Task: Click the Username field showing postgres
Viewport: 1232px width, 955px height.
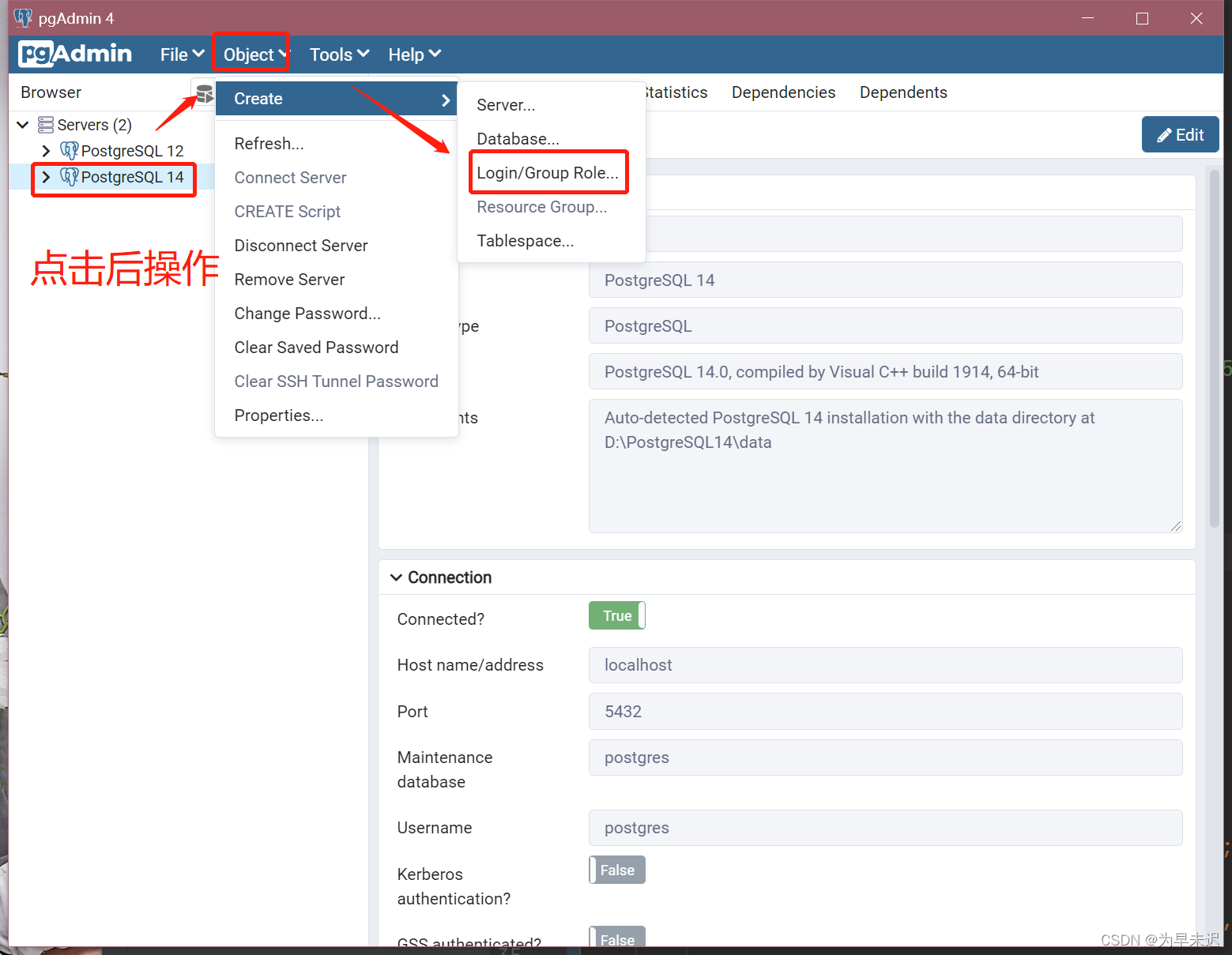Action: point(885,828)
